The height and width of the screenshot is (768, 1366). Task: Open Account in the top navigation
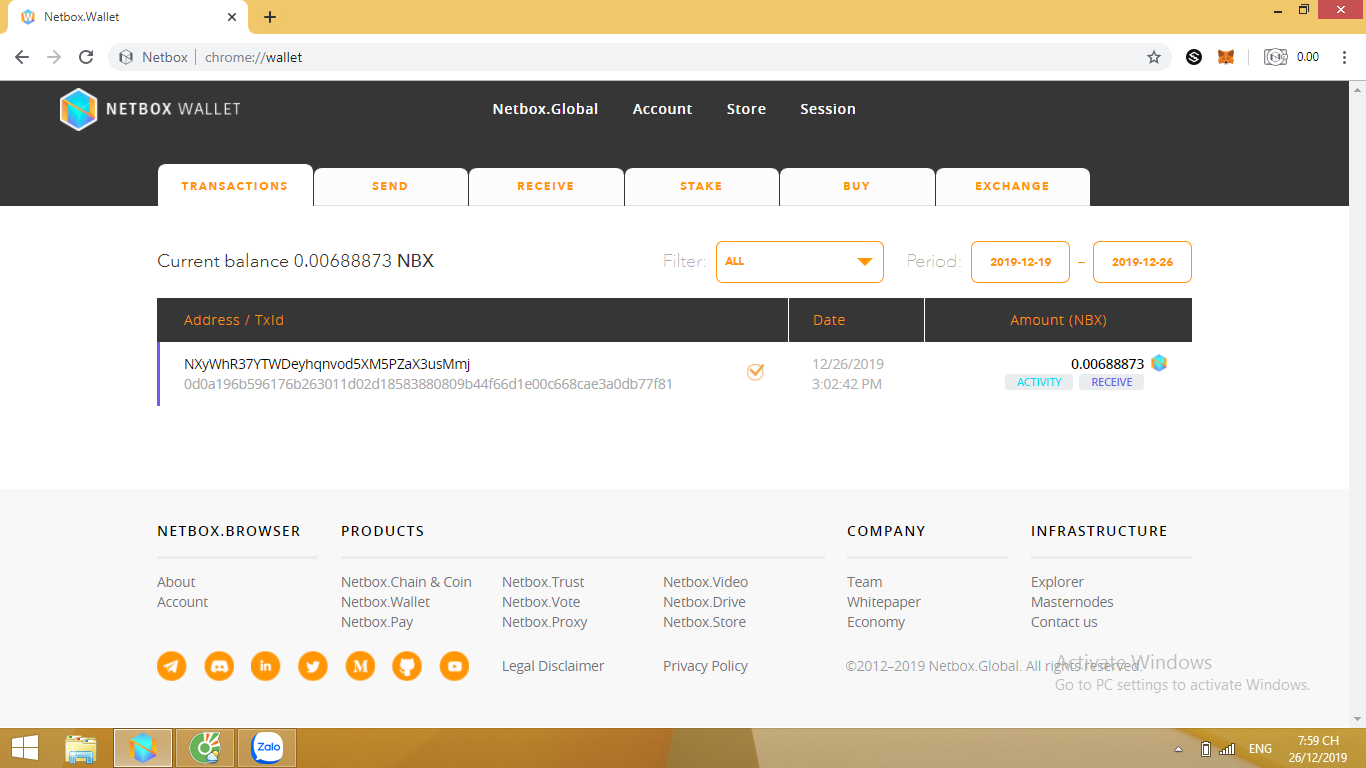[662, 109]
